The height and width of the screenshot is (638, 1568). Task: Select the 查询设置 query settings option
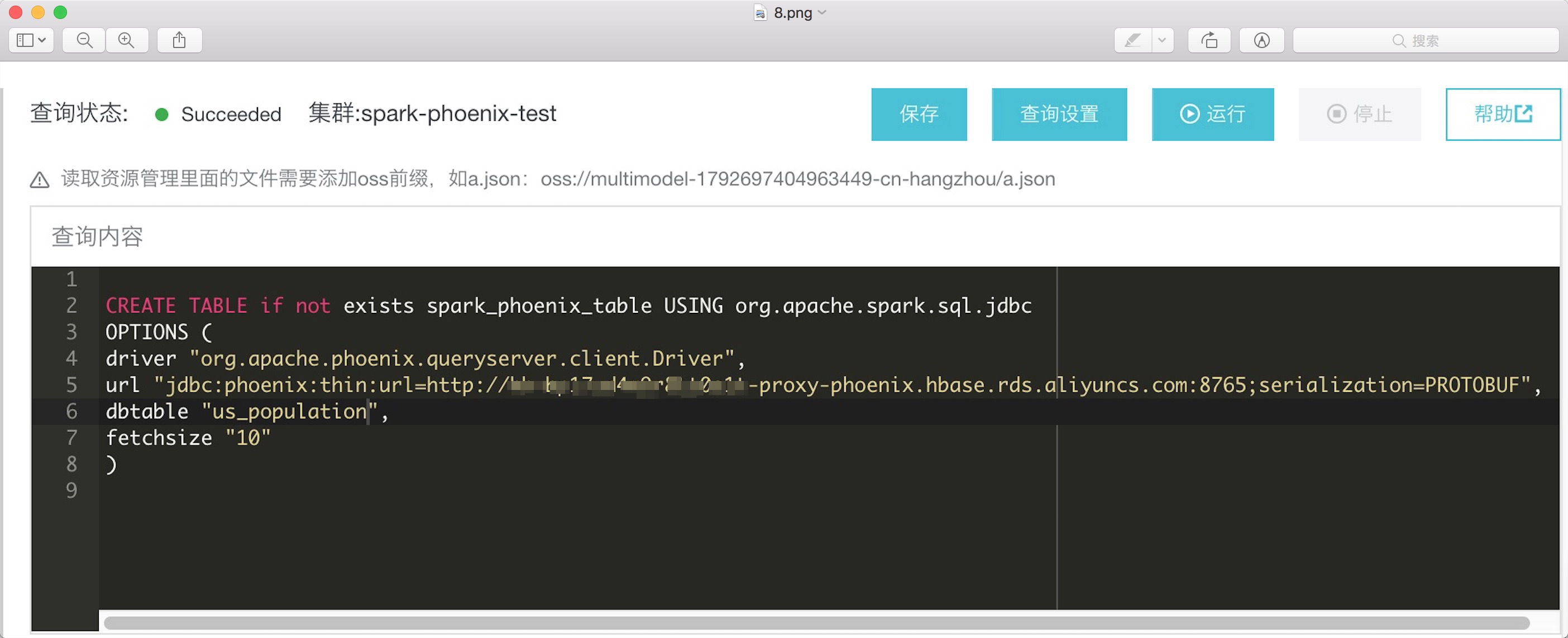pyautogui.click(x=1059, y=113)
